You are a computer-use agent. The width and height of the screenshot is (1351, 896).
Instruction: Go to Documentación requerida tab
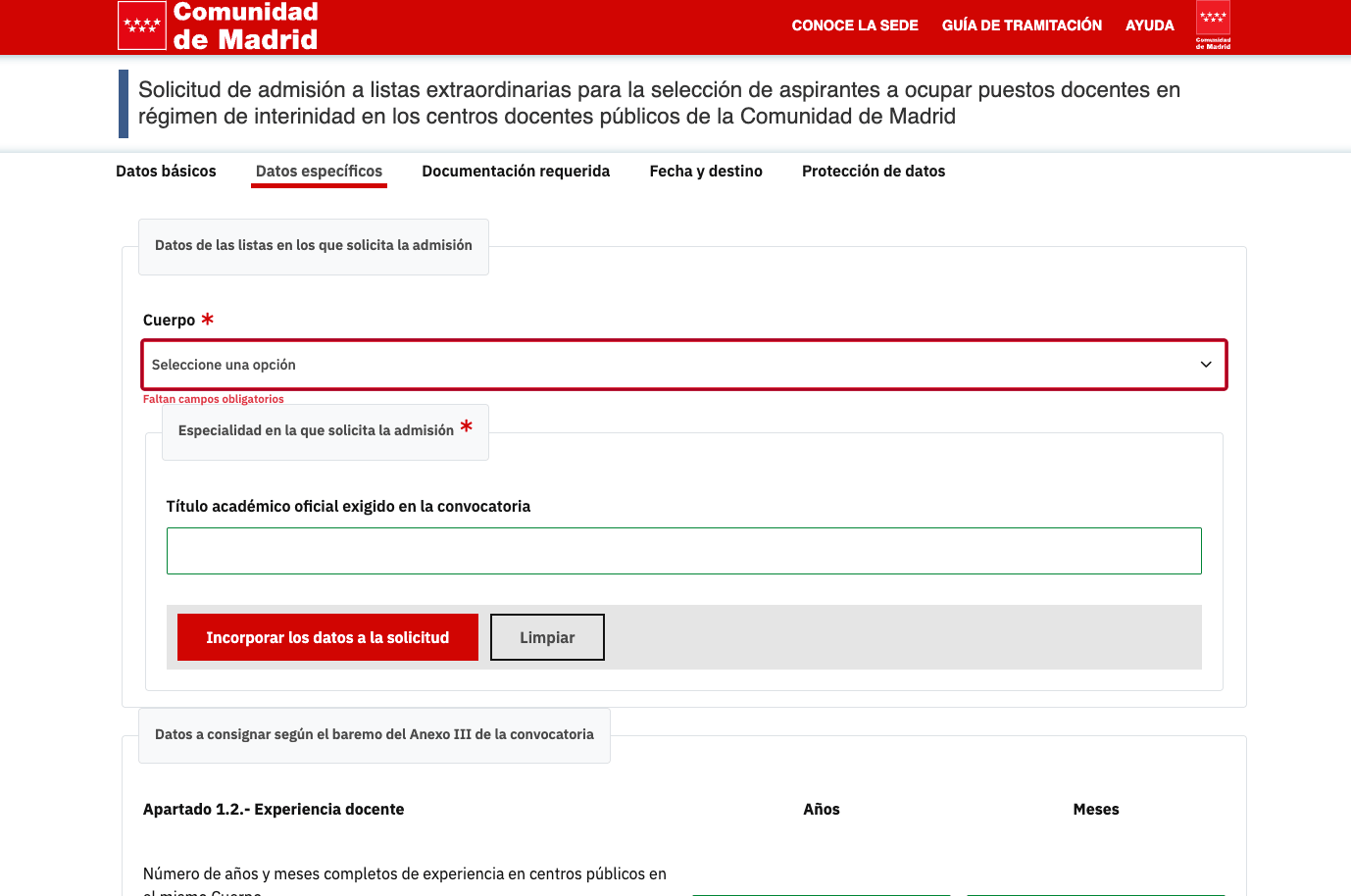tap(516, 171)
